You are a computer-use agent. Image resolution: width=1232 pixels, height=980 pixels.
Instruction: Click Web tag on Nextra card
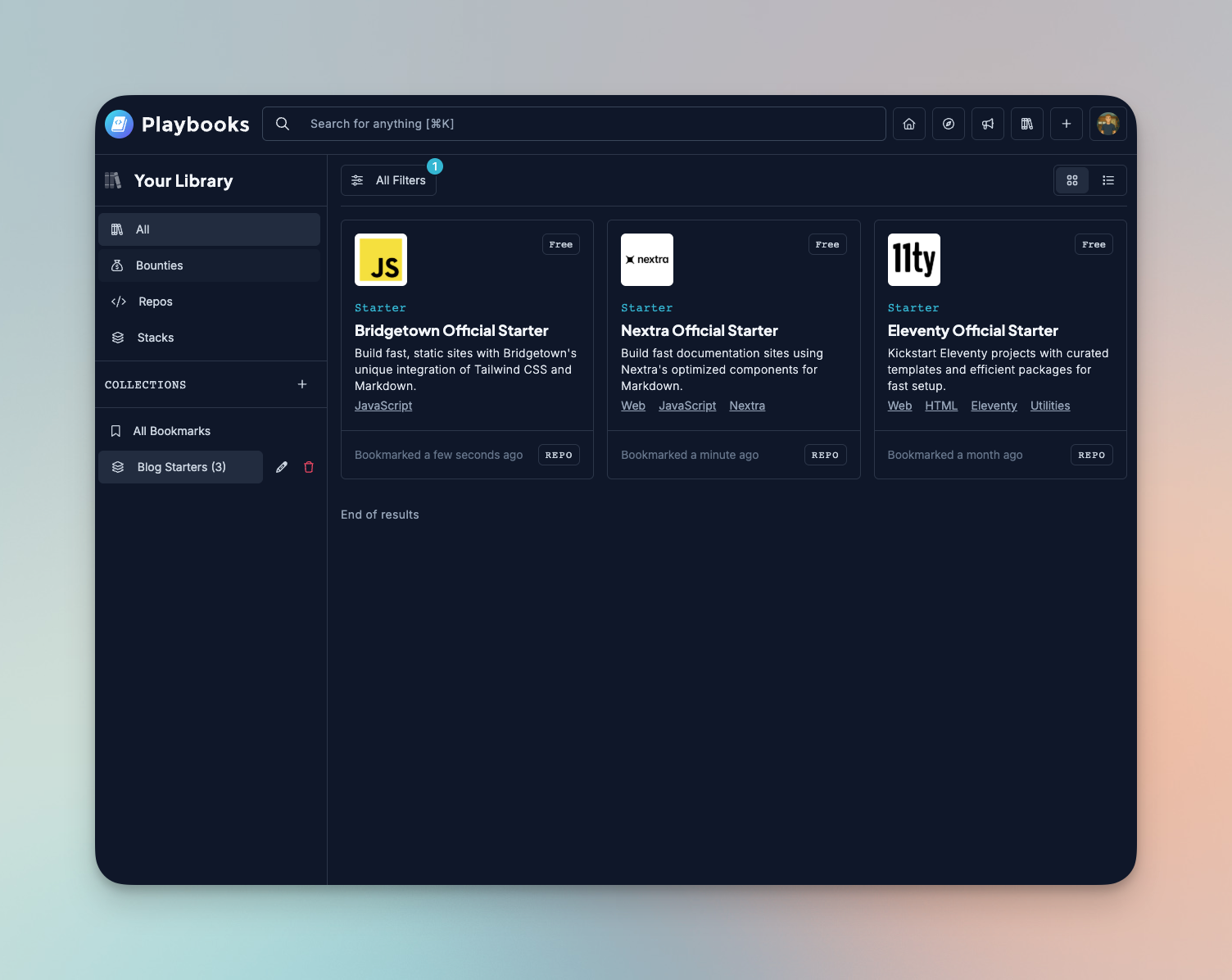[x=633, y=406]
